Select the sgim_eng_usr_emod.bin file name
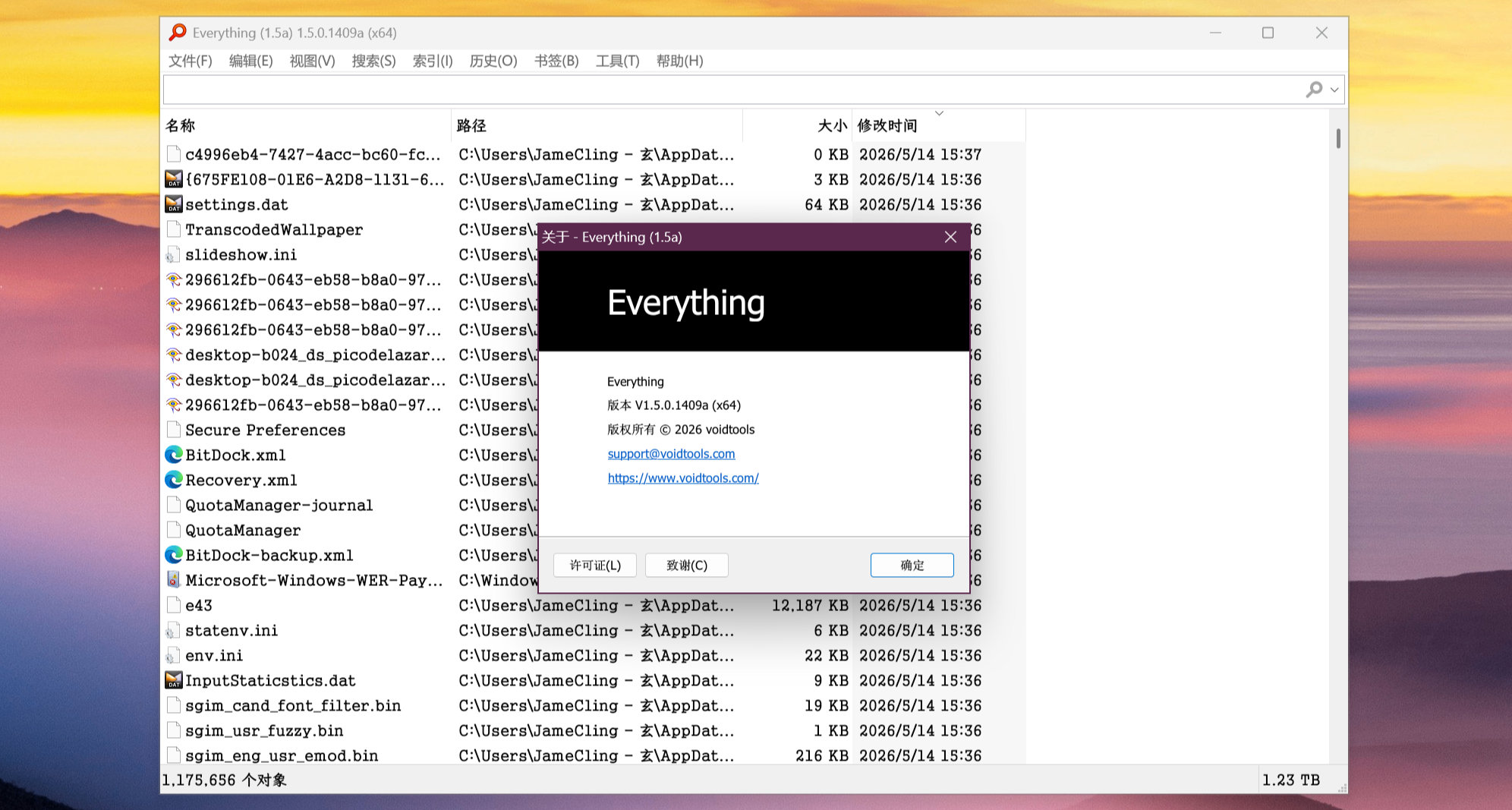The image size is (1512, 810). pyautogui.click(x=282, y=755)
